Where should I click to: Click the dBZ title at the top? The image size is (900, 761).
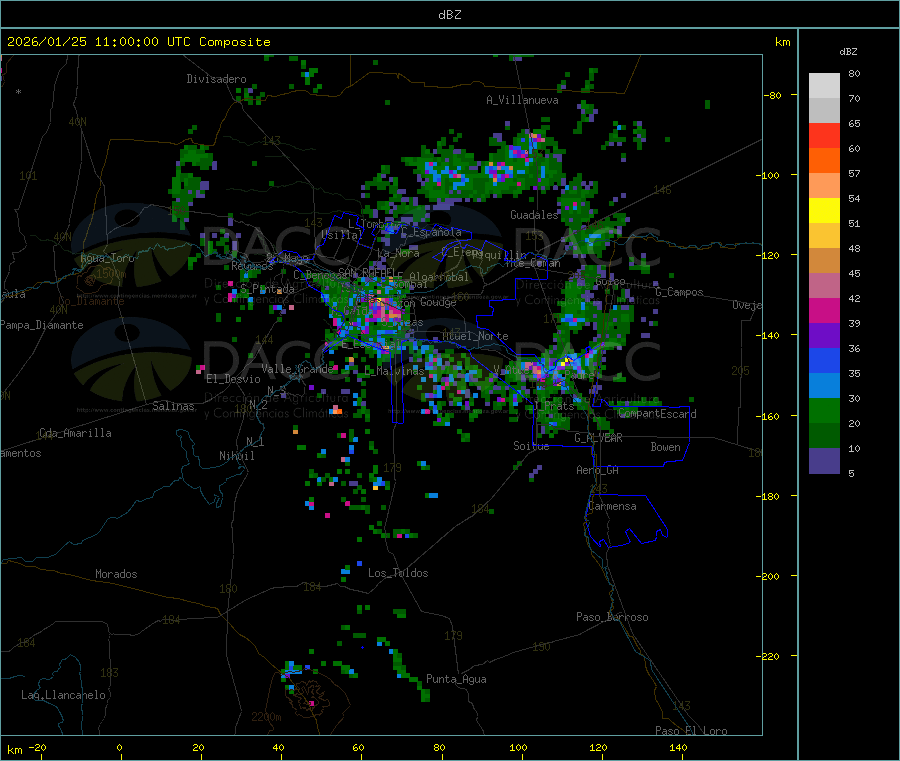click(449, 14)
